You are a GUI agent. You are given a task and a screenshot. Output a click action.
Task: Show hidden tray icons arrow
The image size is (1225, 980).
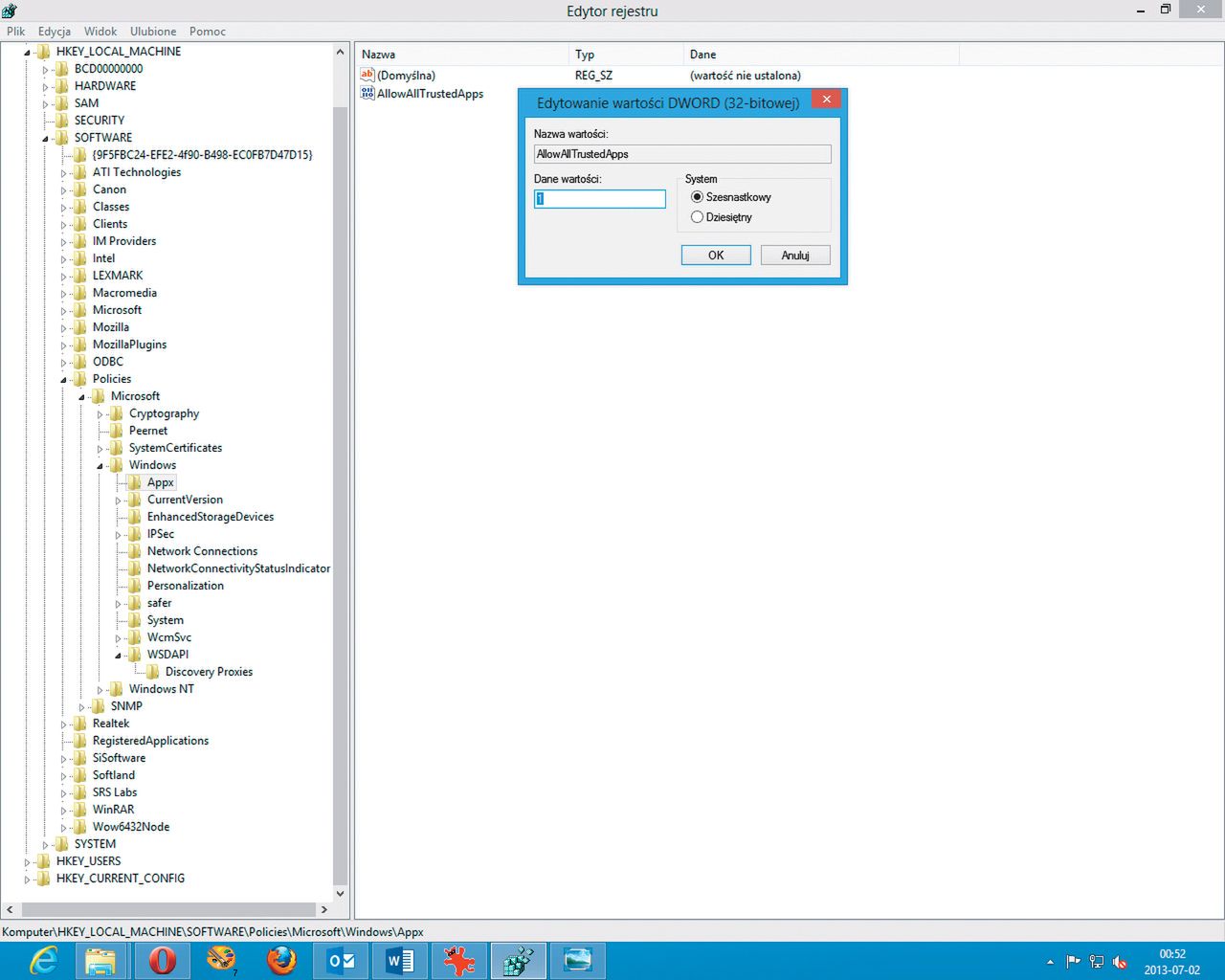coord(1050,962)
